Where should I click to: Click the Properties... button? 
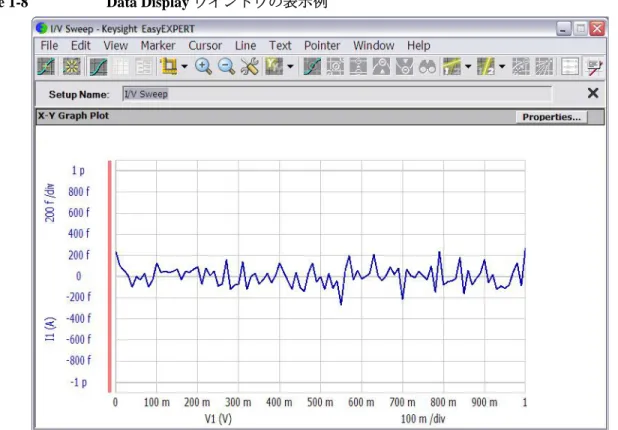click(x=551, y=117)
